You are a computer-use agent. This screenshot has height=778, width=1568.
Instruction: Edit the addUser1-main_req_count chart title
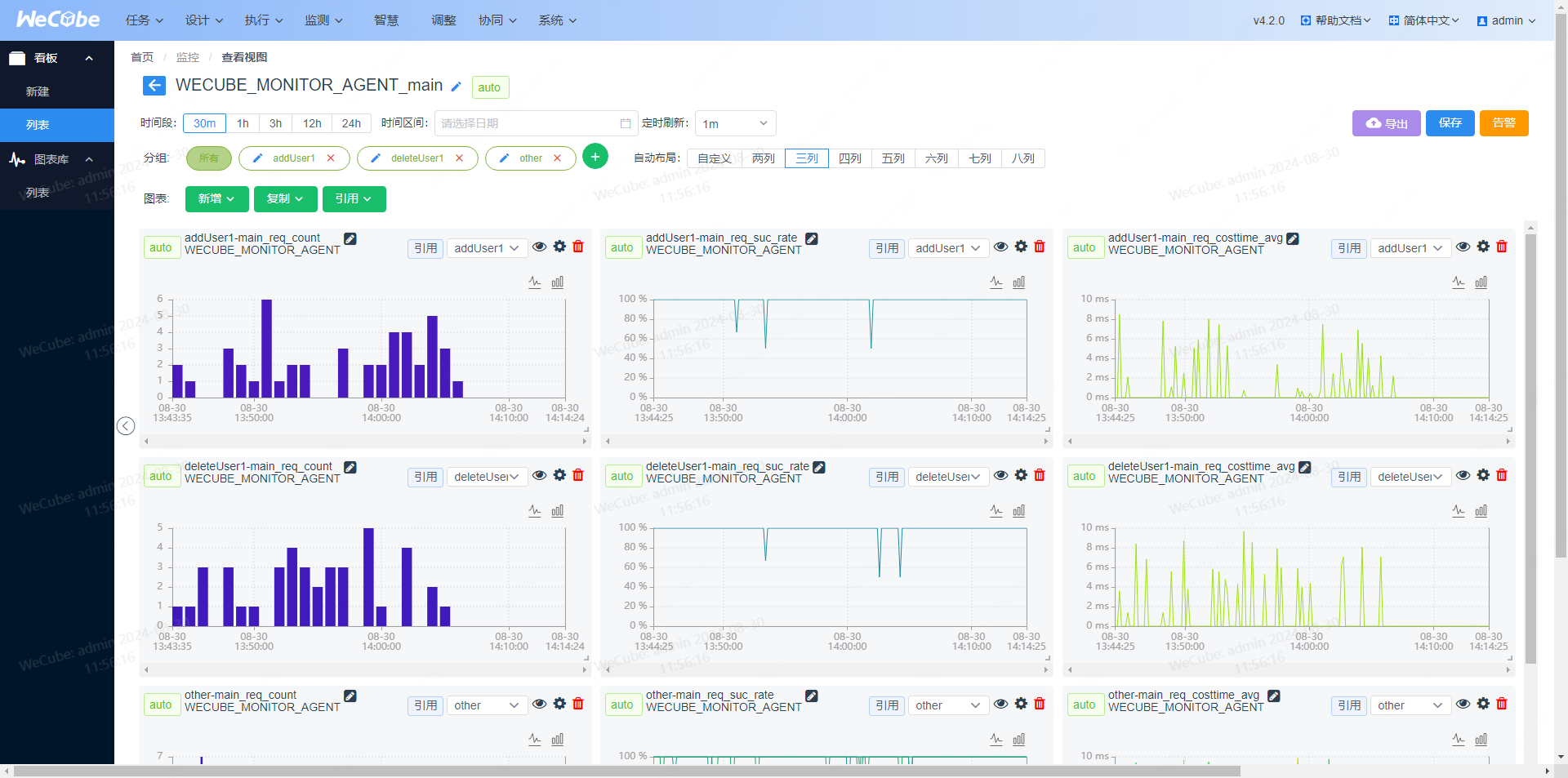(350, 239)
